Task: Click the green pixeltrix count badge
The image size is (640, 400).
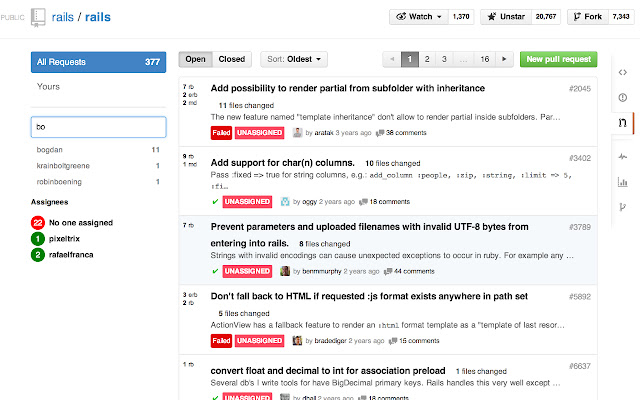Action: pyautogui.click(x=38, y=239)
